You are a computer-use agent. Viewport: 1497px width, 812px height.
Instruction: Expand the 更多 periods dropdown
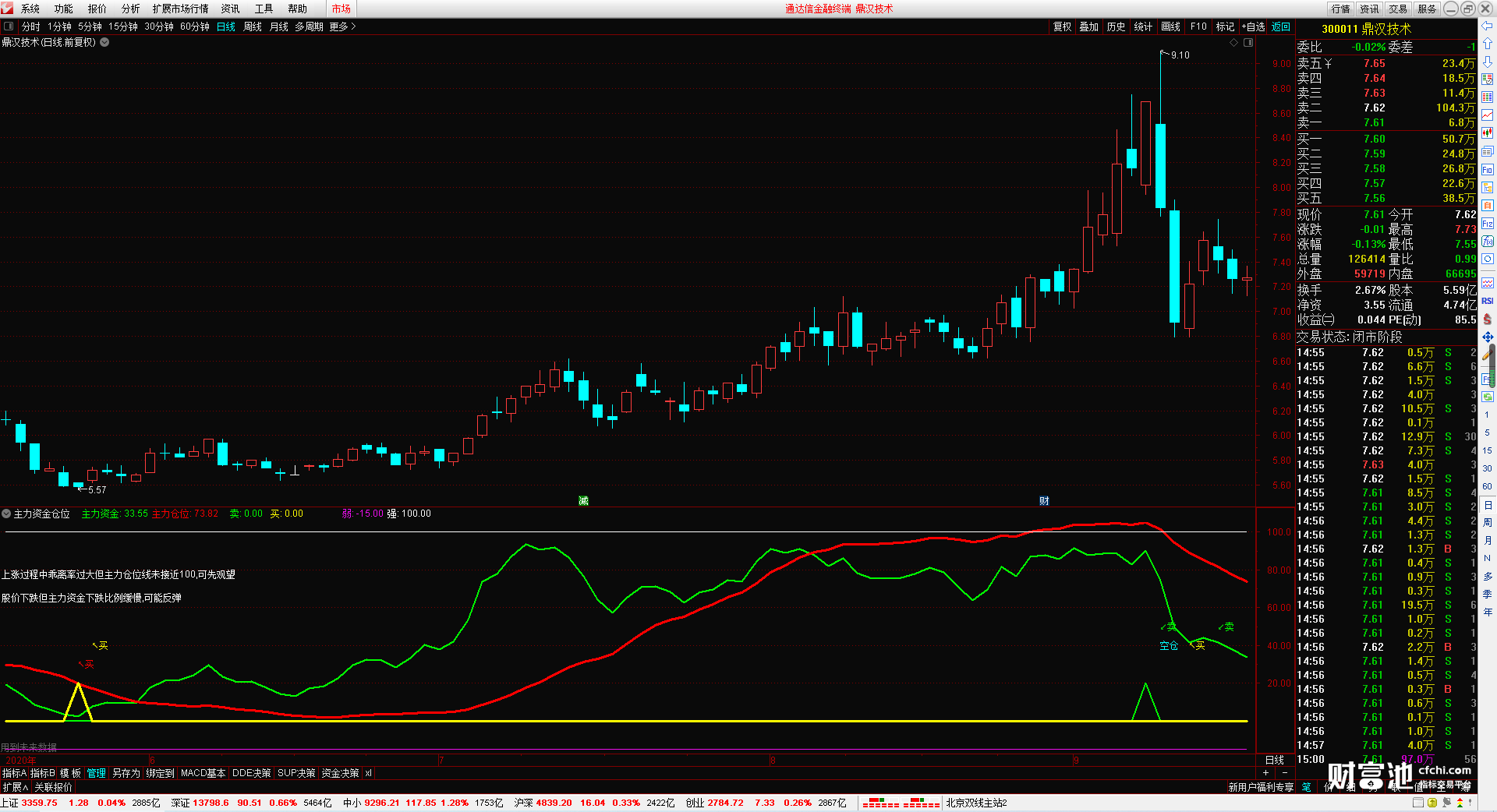tap(342, 26)
